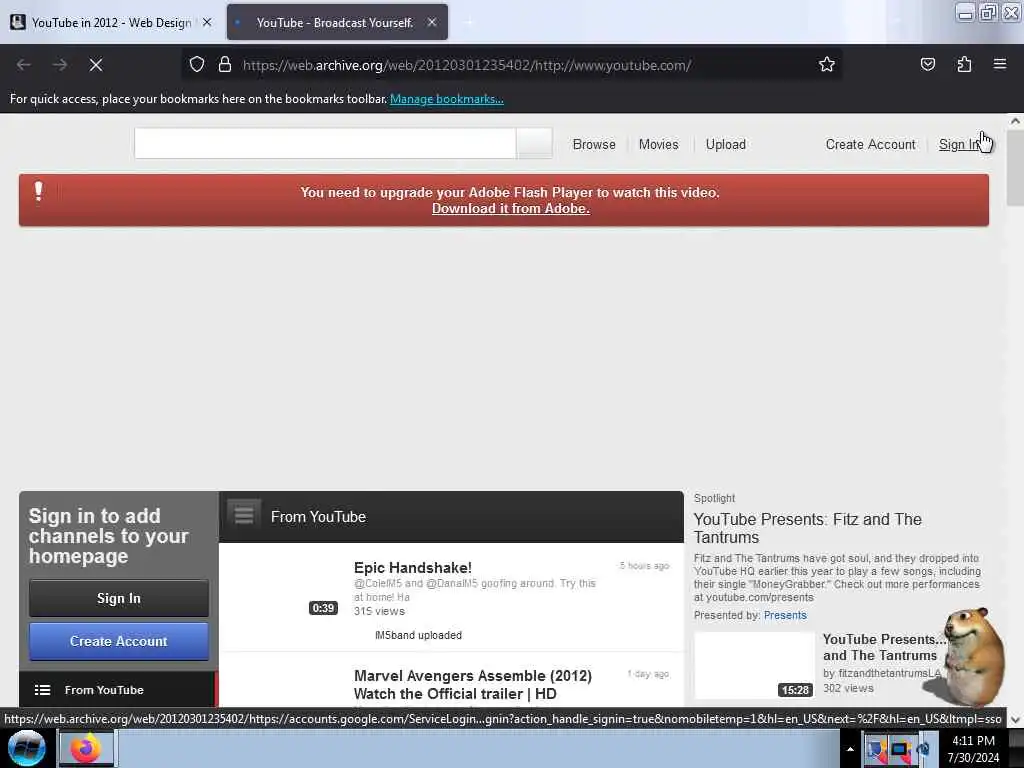This screenshot has height=768, width=1024.
Task: Open the Movies menu item
Action: (x=658, y=144)
